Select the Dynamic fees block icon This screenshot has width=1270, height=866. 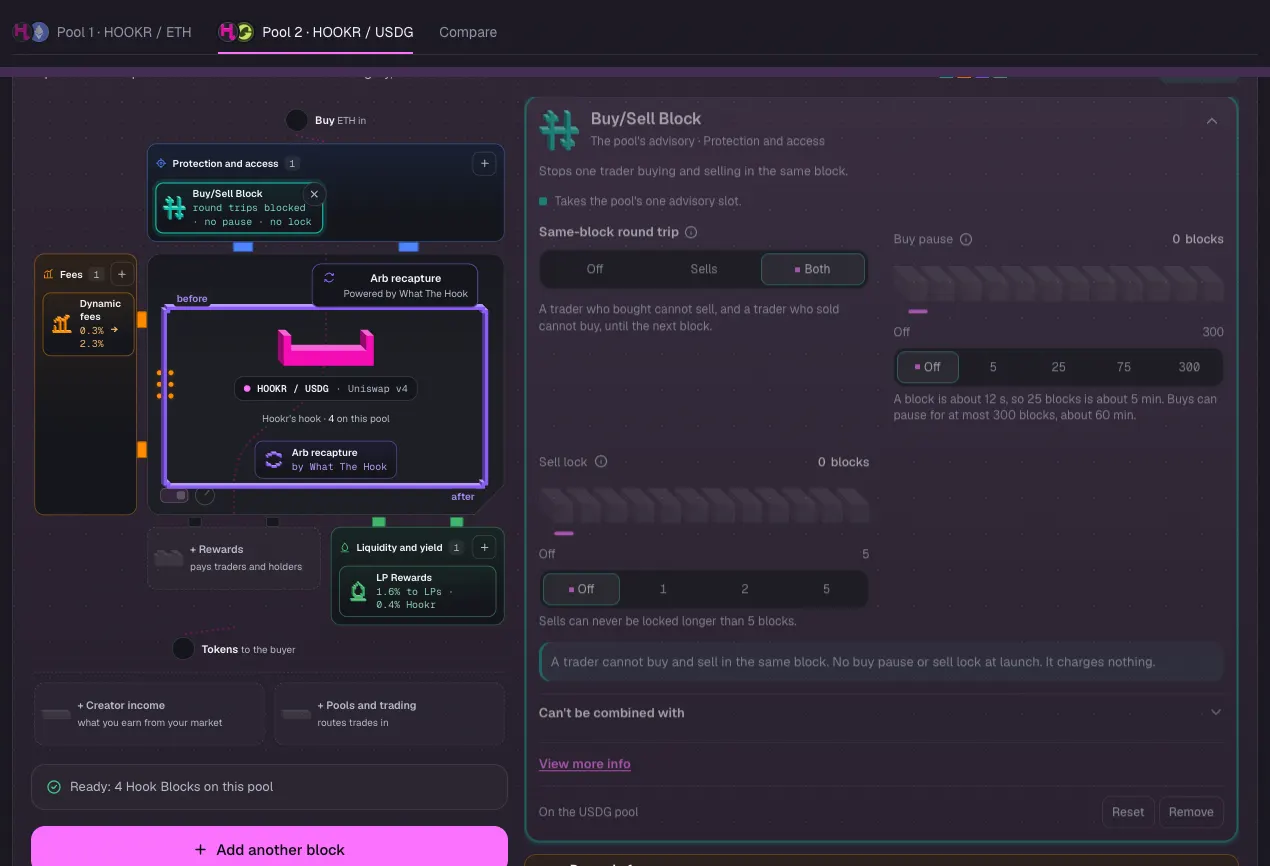point(62,323)
